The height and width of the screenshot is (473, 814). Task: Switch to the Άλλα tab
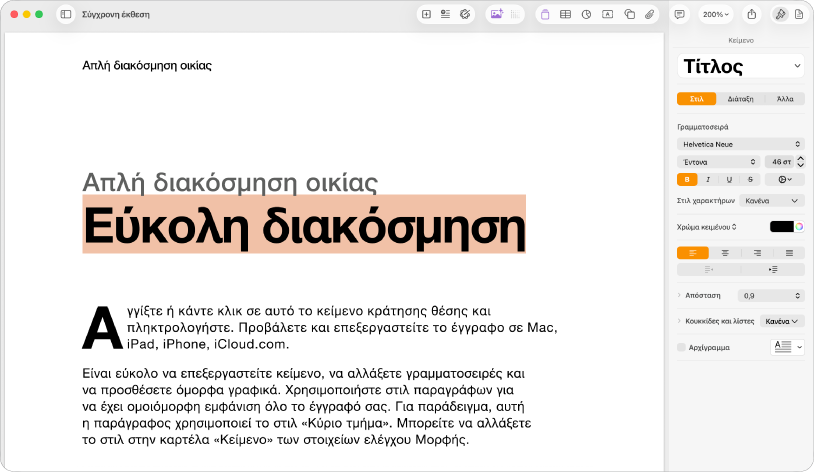click(x=785, y=99)
